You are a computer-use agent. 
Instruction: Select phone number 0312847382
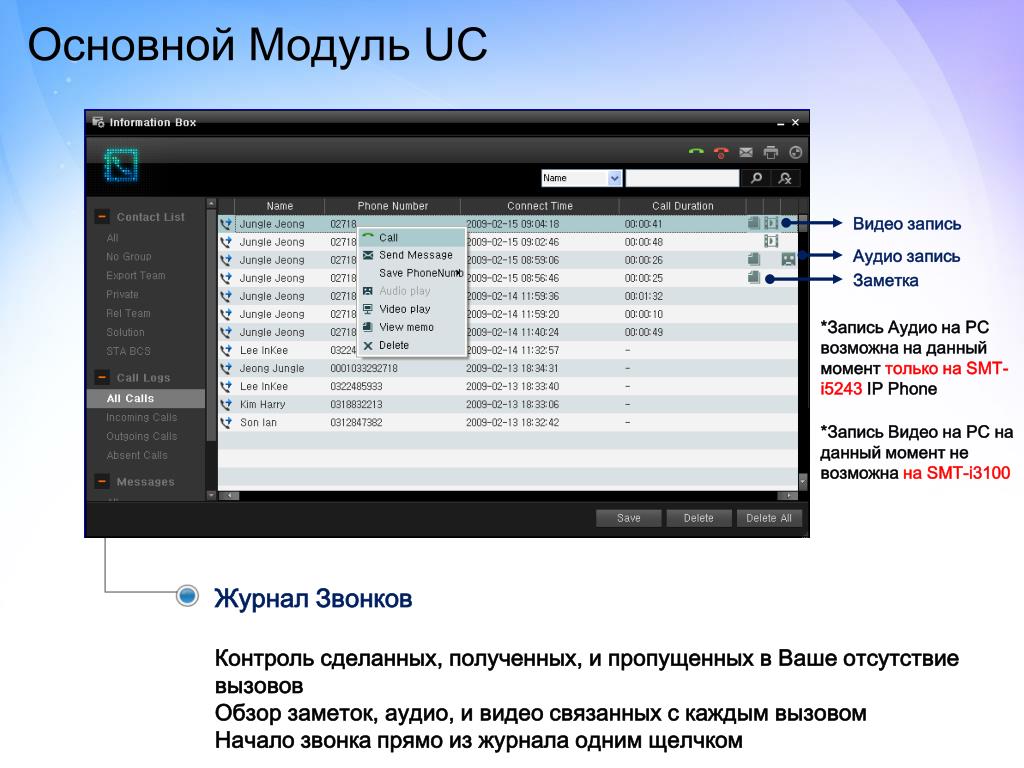(x=356, y=423)
